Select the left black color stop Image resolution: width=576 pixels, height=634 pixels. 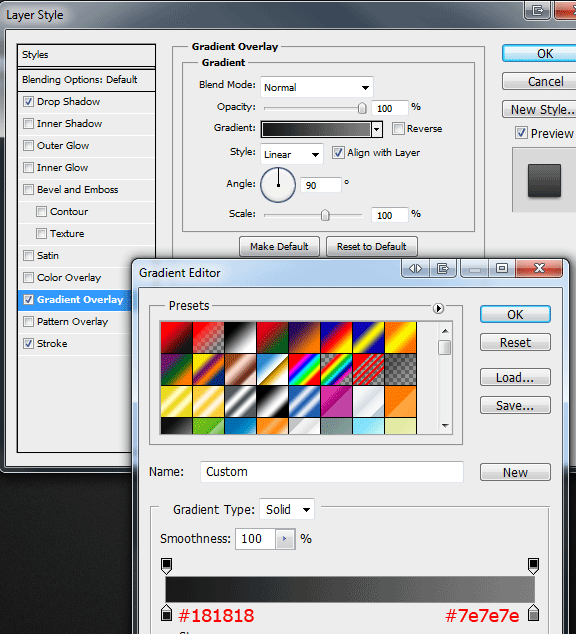point(166,613)
